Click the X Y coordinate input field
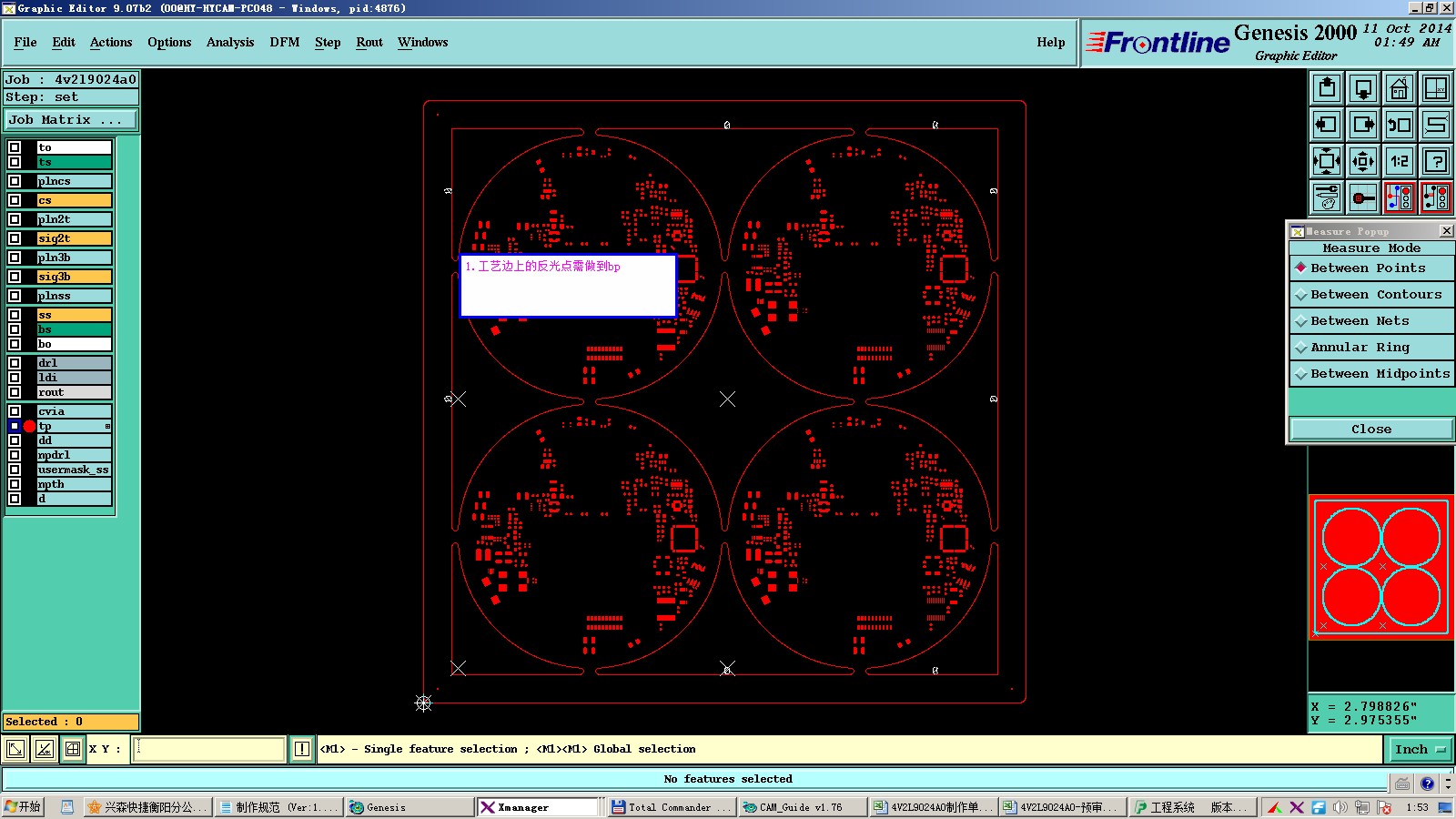The height and width of the screenshot is (819, 1456). [209, 749]
